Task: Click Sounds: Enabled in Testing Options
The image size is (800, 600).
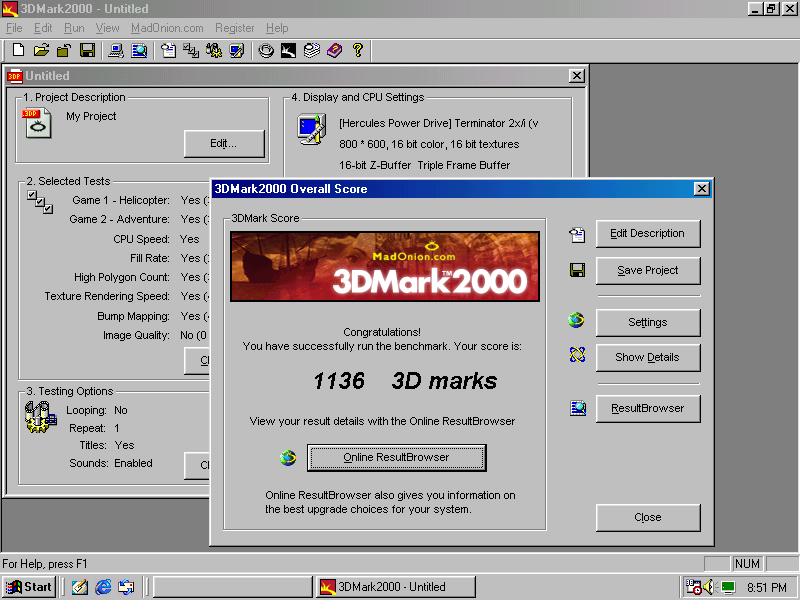Action: [111, 463]
